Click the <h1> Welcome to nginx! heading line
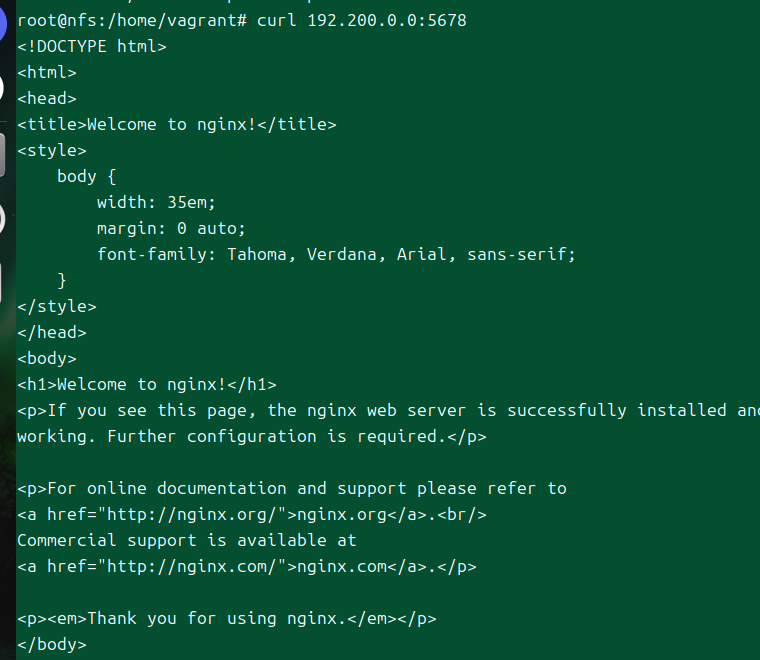The height and width of the screenshot is (660, 760). coord(147,384)
